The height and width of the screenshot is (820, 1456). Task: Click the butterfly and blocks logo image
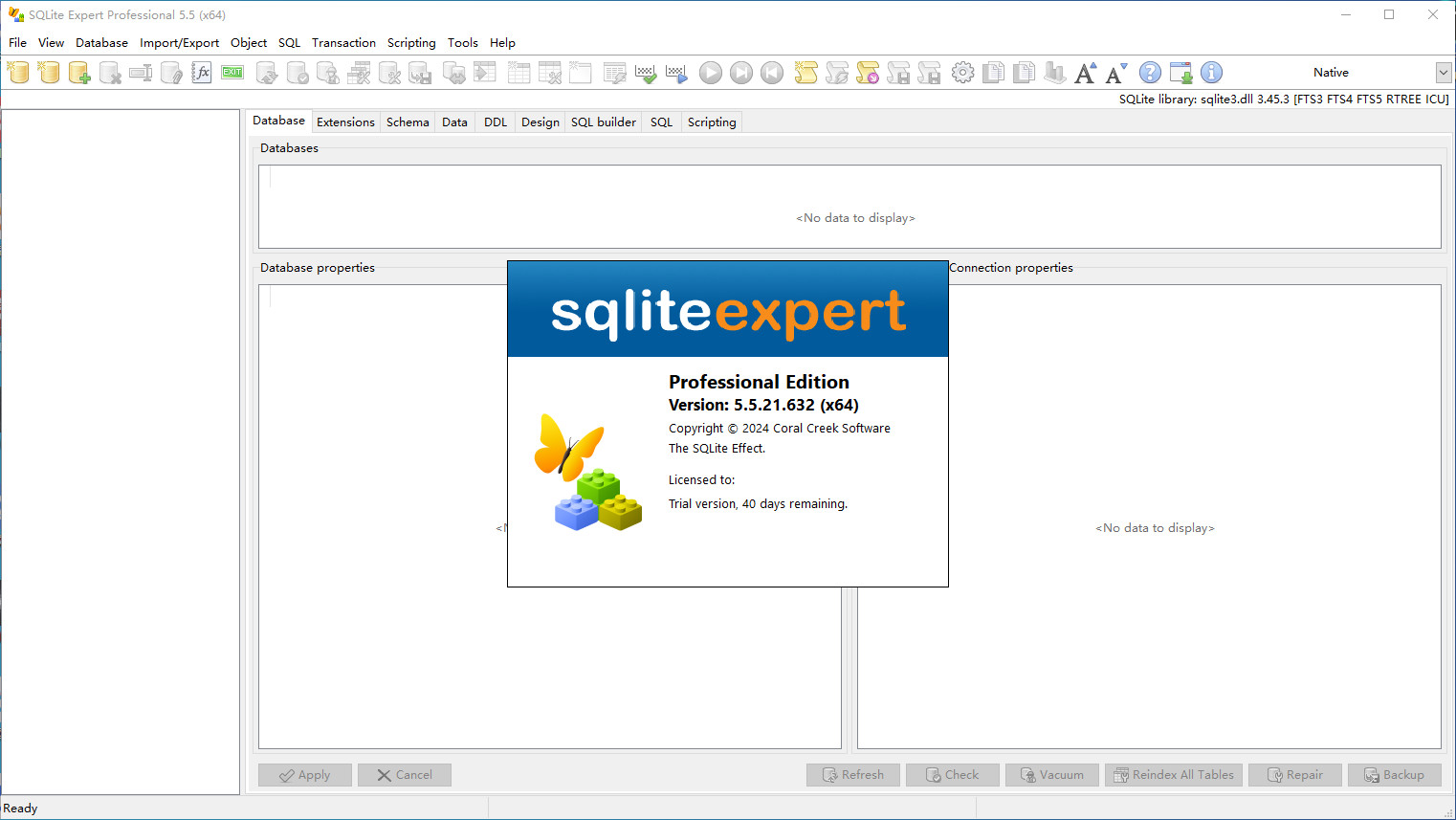[x=588, y=472]
